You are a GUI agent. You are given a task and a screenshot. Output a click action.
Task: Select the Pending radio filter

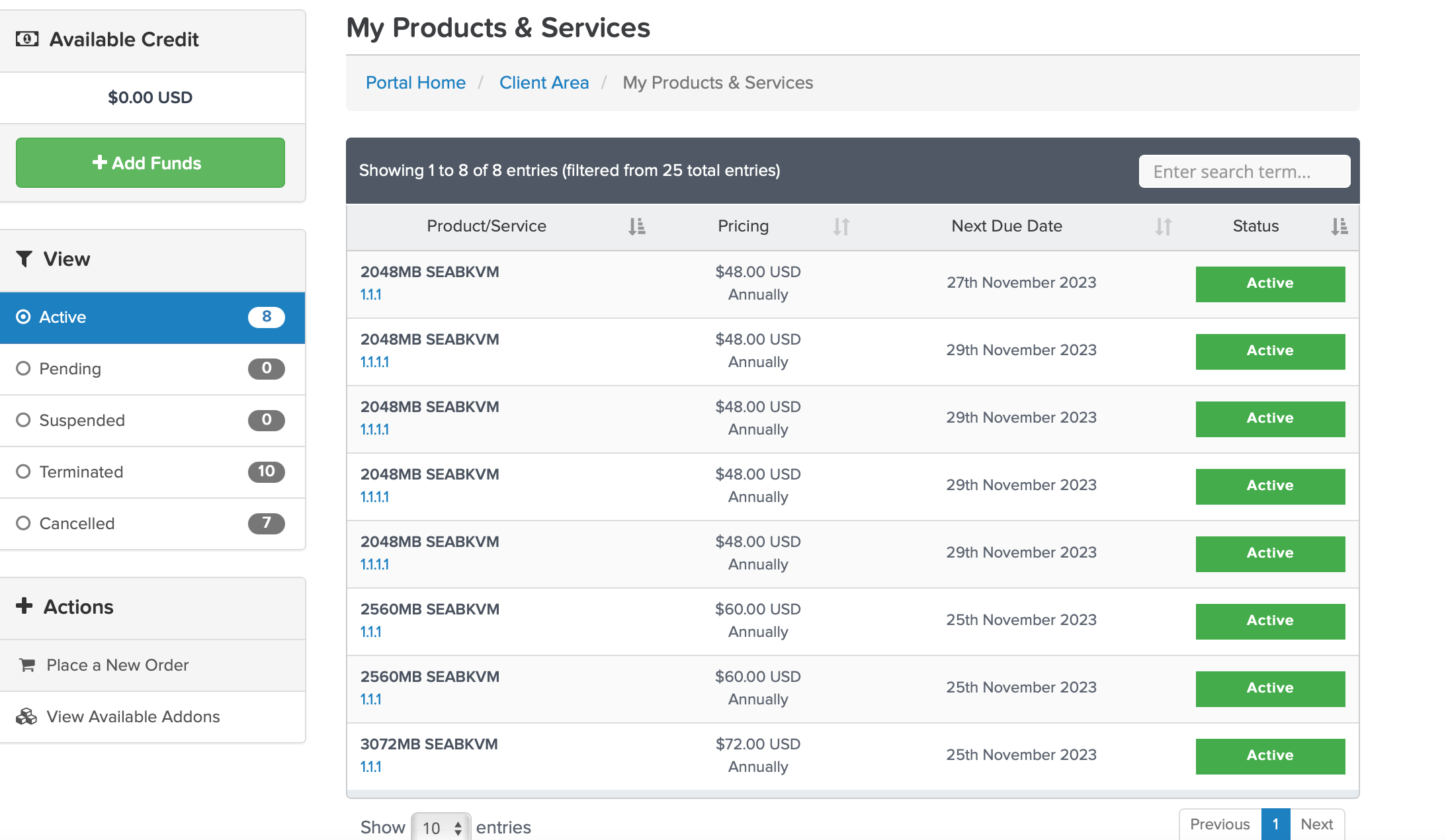pos(24,368)
